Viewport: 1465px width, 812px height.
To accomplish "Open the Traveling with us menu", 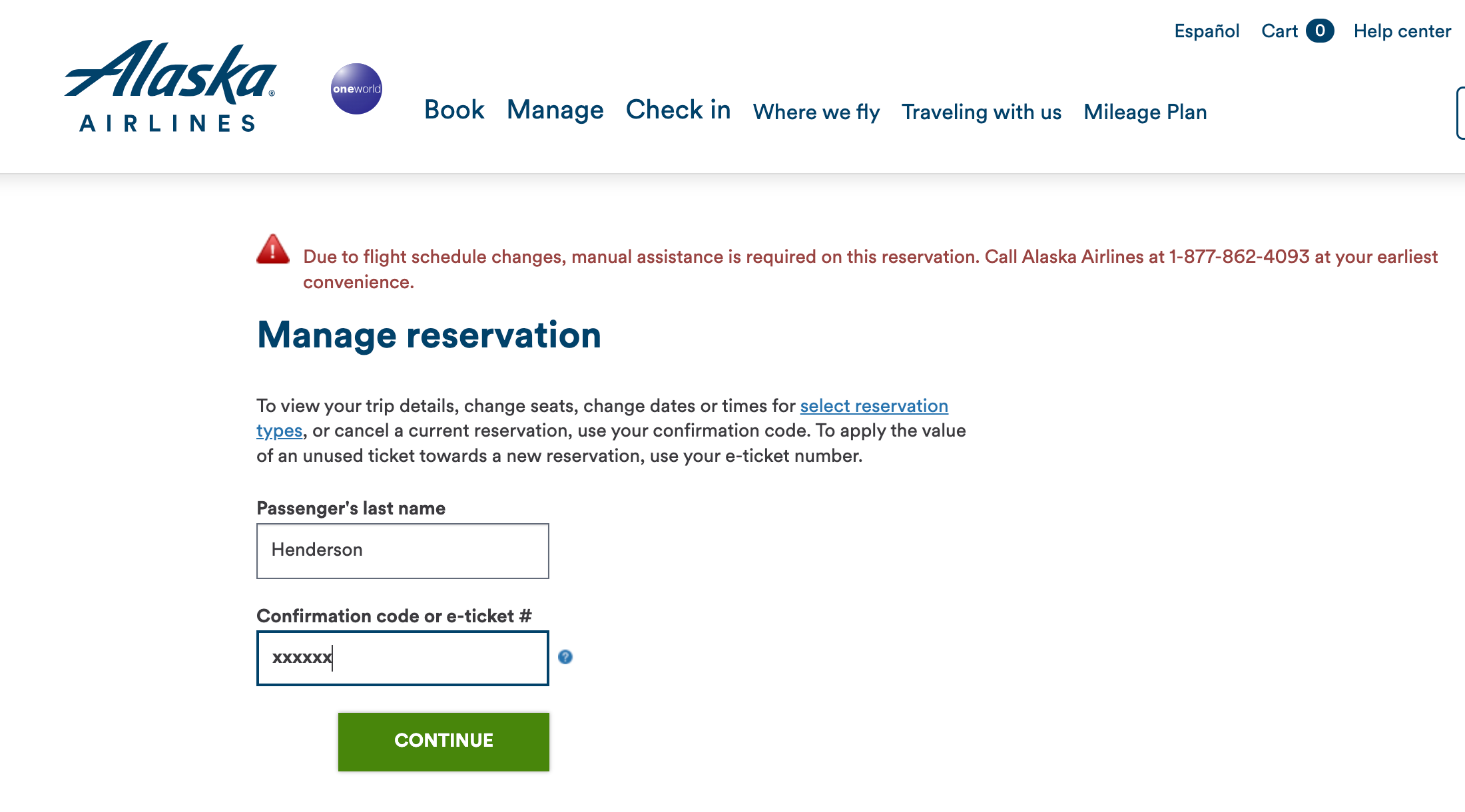I will click(982, 112).
